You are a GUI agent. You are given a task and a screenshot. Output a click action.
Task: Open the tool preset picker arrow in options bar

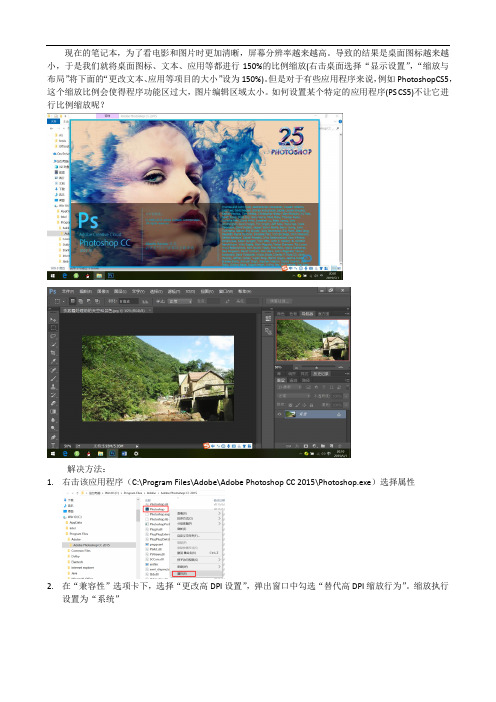pos(64,301)
